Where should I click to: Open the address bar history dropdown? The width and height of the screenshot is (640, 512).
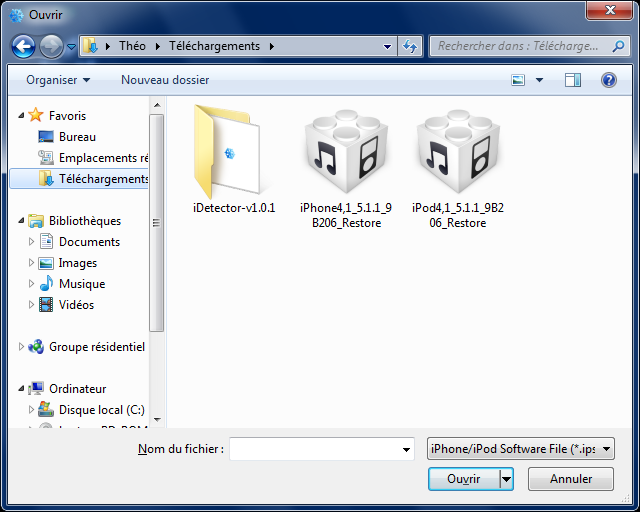(387, 47)
